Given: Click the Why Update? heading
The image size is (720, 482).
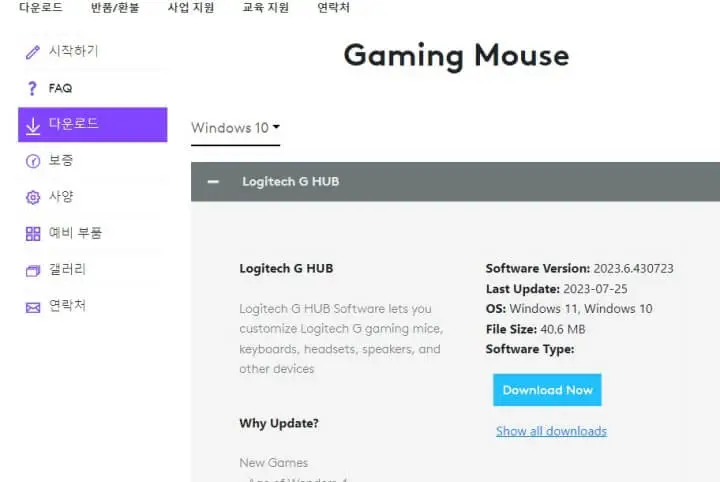Looking at the screenshot, I should pos(279,423).
